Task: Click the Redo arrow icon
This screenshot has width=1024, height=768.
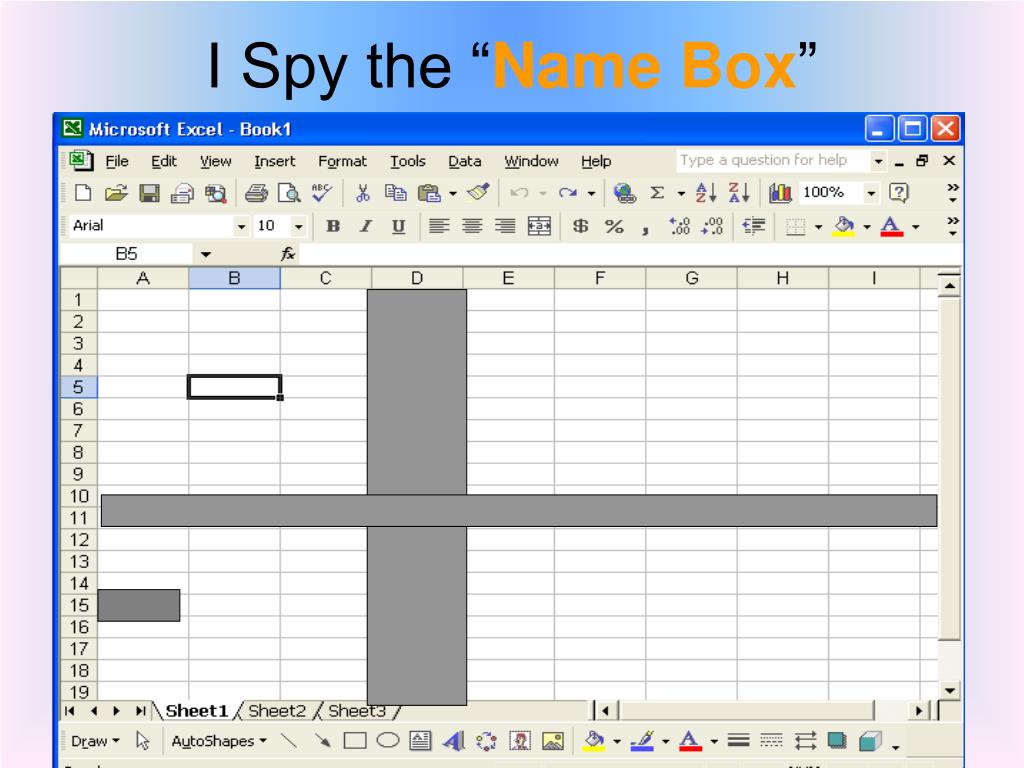Action: point(568,193)
